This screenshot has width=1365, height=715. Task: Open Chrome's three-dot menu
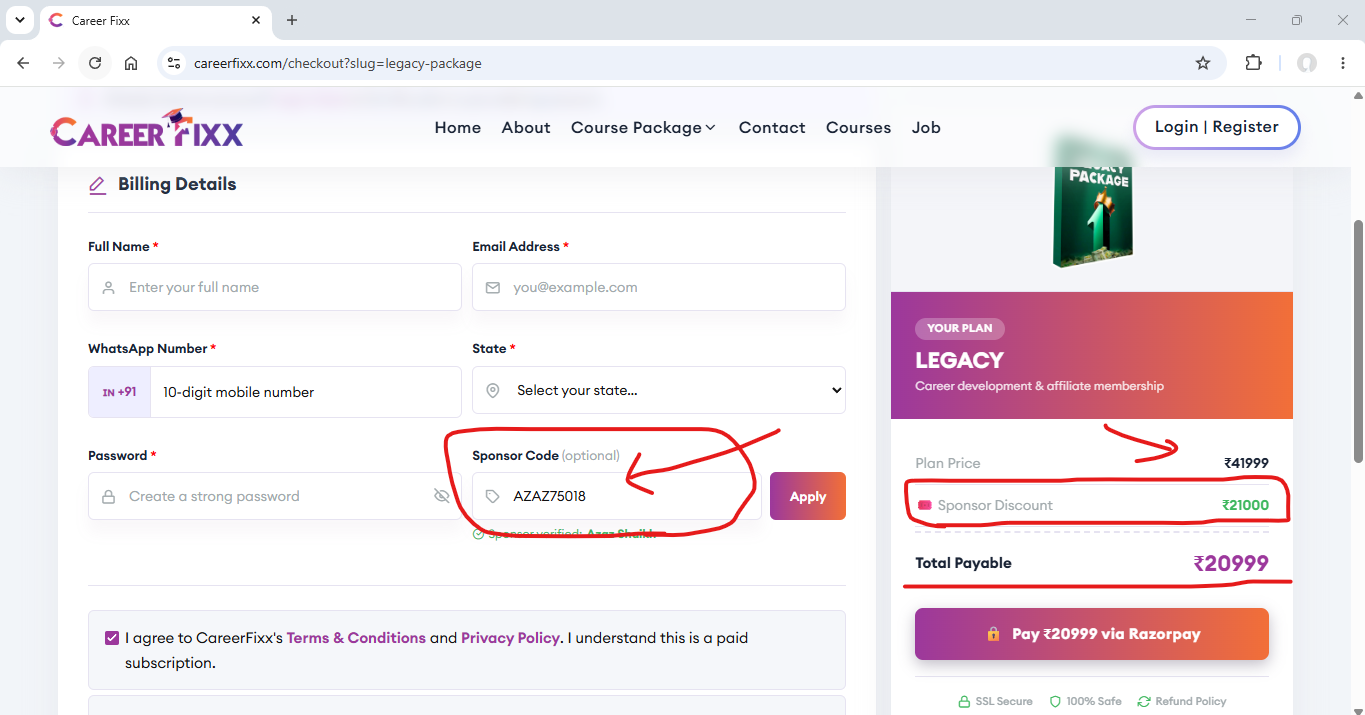coord(1342,63)
